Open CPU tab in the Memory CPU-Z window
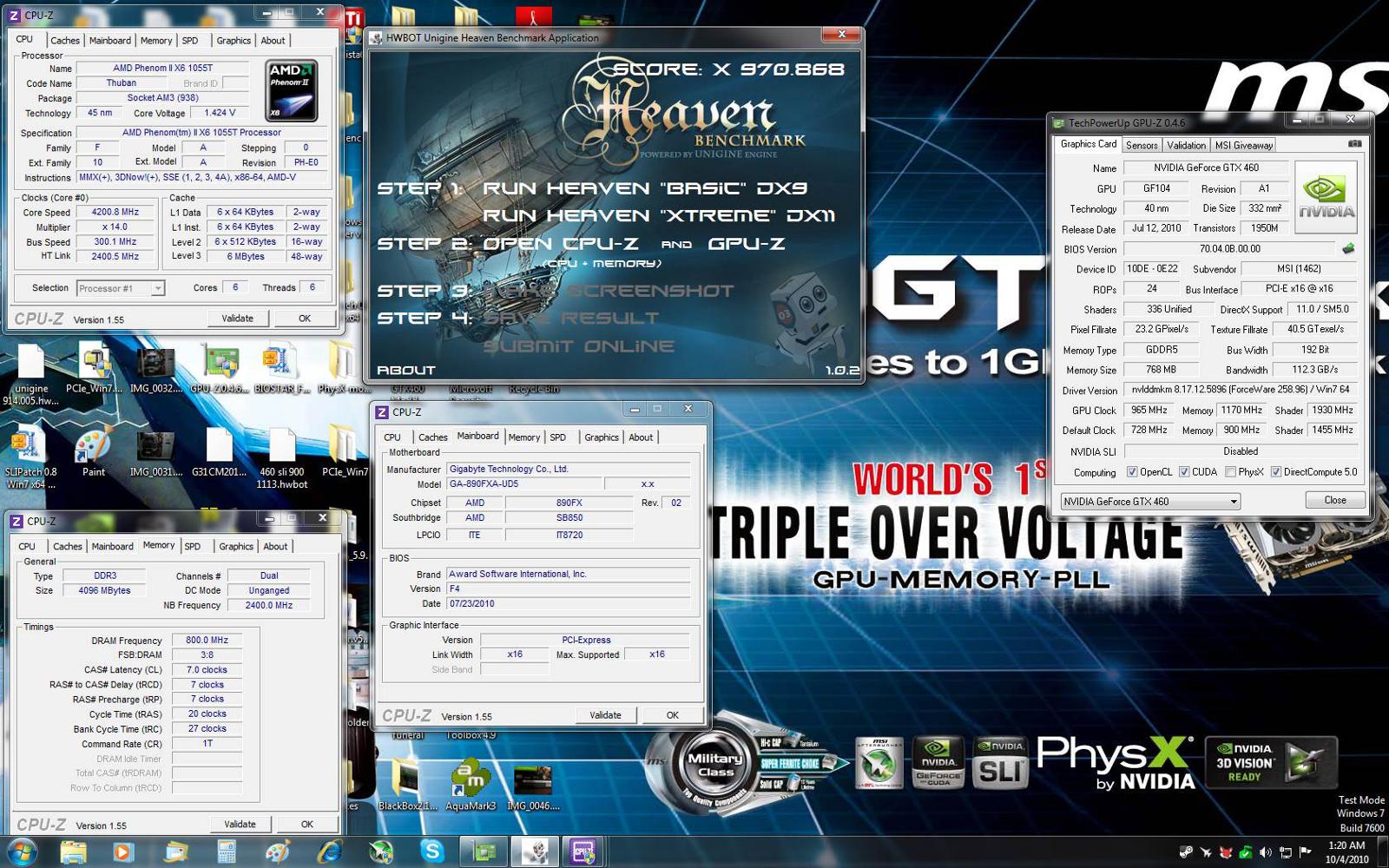 coord(27,546)
